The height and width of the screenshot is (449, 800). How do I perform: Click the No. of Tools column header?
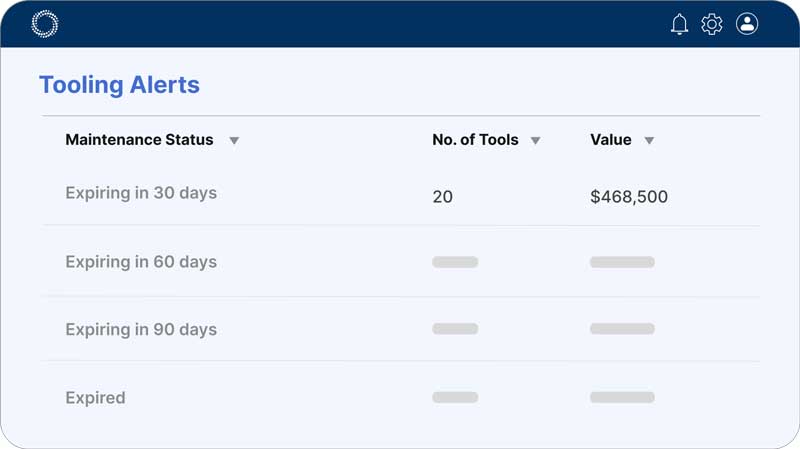tap(475, 140)
